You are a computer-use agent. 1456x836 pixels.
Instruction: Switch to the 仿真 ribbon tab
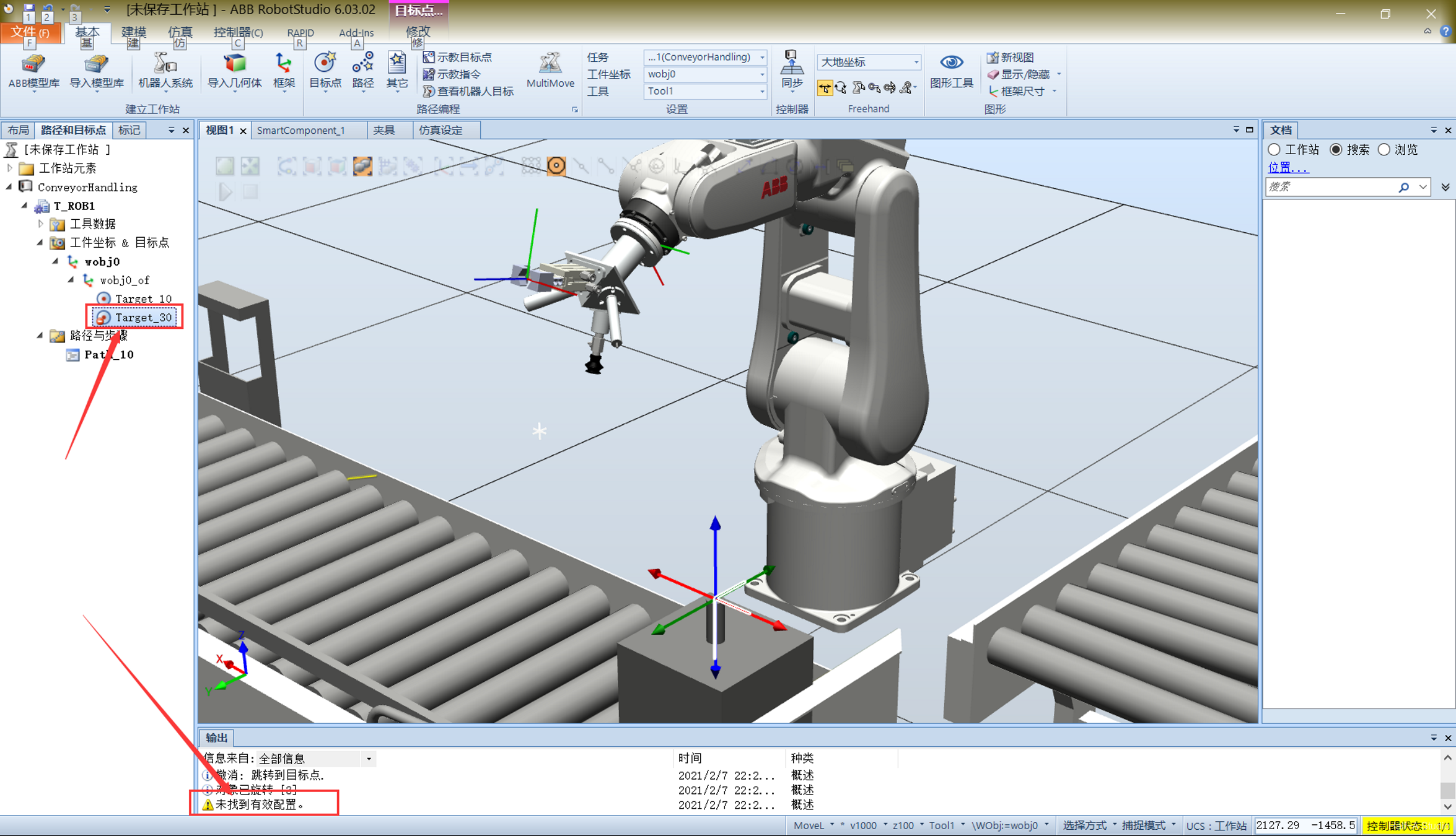[x=180, y=32]
